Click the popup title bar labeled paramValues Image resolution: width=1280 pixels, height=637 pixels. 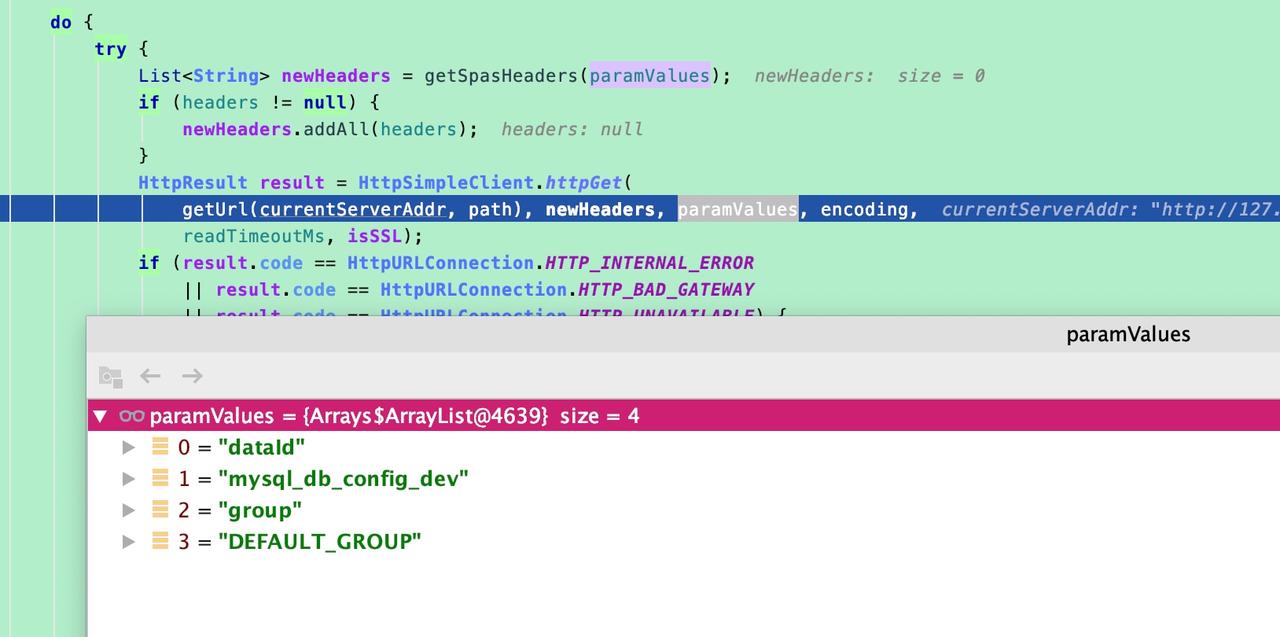[x=1128, y=335]
